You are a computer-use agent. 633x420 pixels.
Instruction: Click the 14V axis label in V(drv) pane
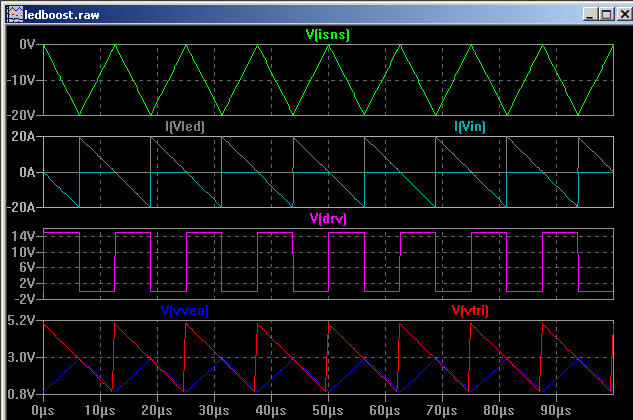pyautogui.click(x=25, y=237)
